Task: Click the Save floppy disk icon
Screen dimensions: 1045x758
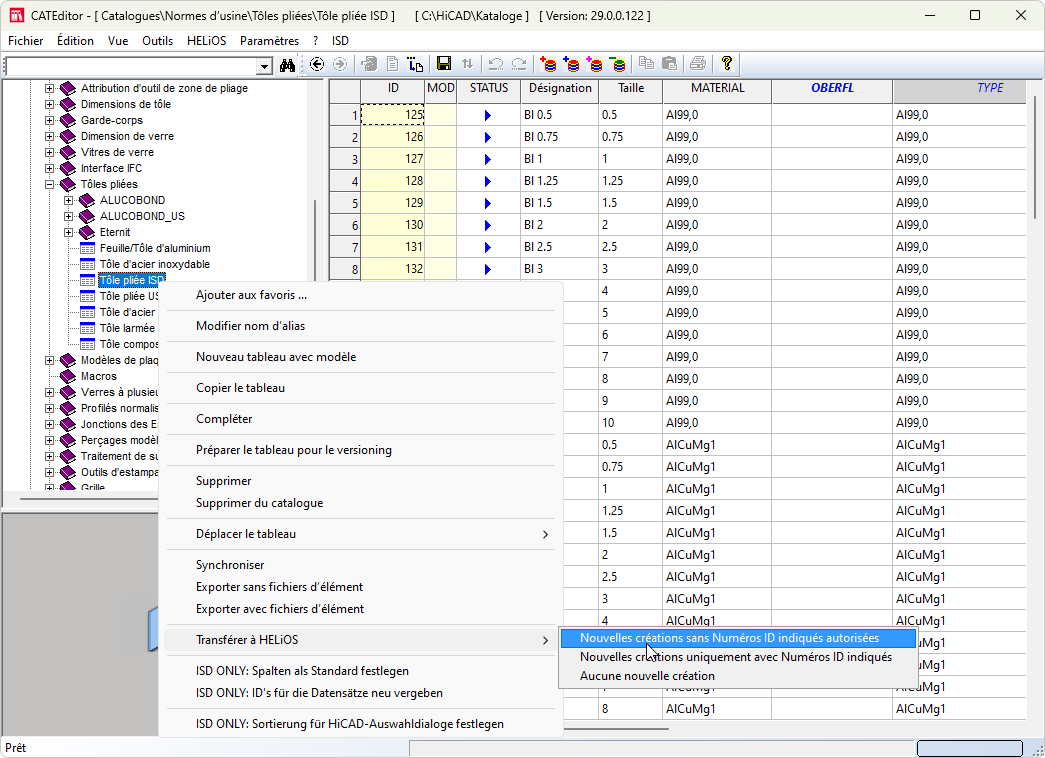Action: coord(443,64)
